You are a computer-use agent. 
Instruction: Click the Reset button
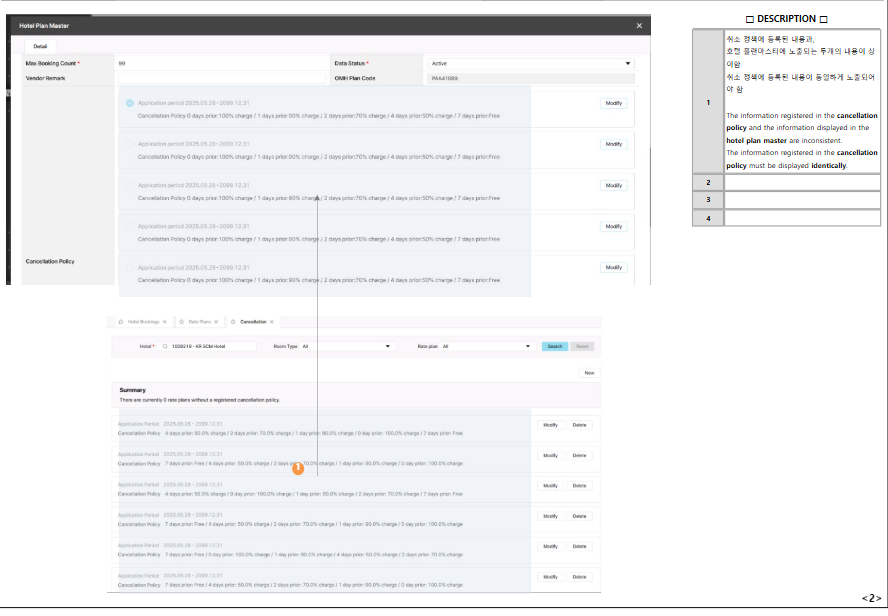(x=582, y=346)
